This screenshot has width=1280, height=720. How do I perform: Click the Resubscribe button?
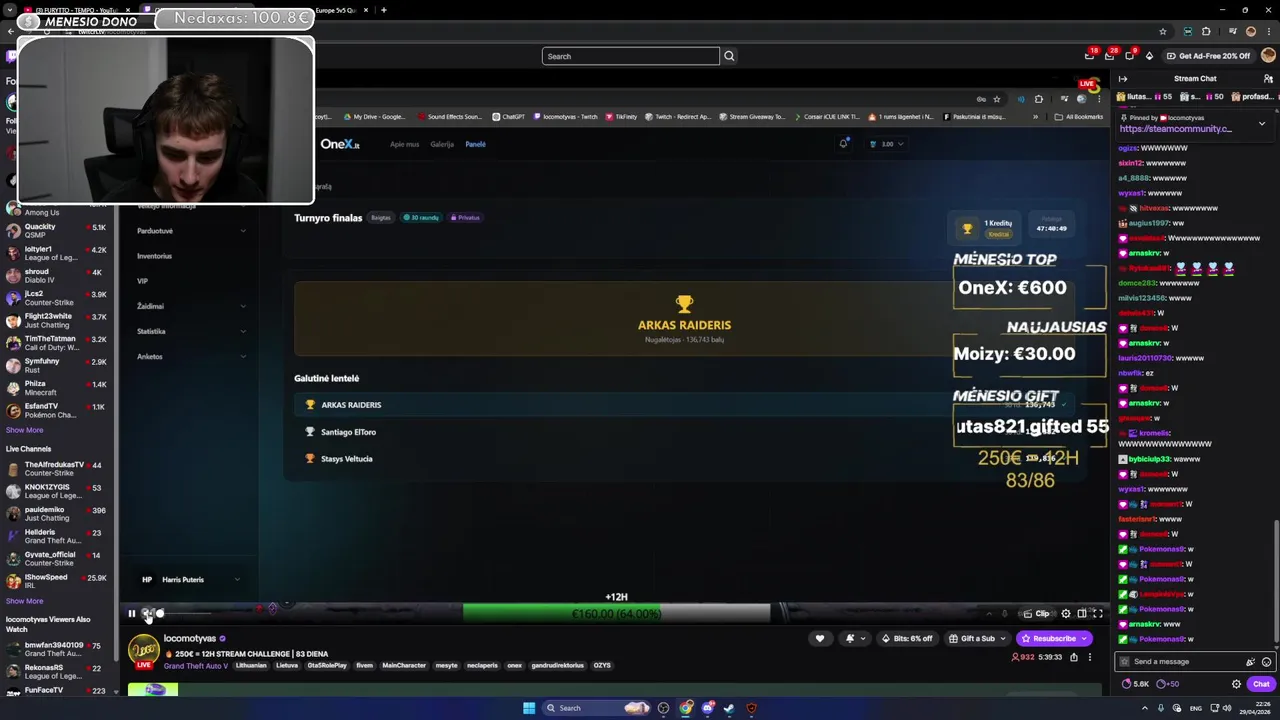tap(1054, 638)
